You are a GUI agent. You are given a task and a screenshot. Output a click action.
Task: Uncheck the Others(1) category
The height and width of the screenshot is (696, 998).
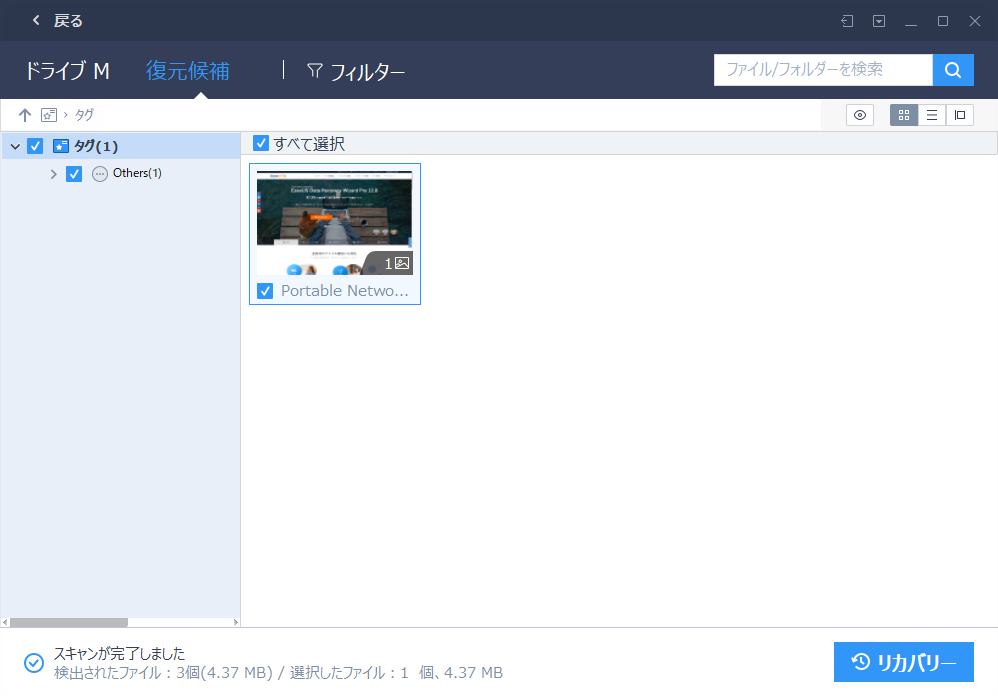pos(73,172)
